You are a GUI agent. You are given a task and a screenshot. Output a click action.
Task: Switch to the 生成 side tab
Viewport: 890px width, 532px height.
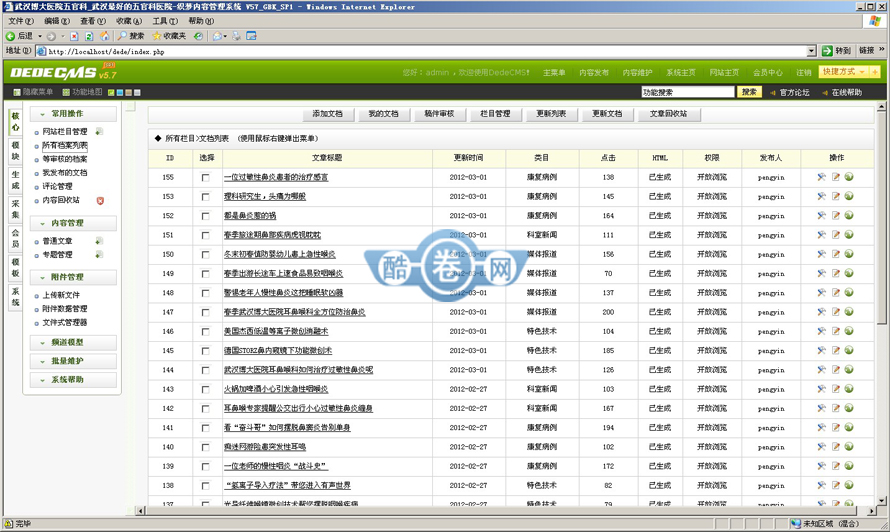tap(15, 180)
